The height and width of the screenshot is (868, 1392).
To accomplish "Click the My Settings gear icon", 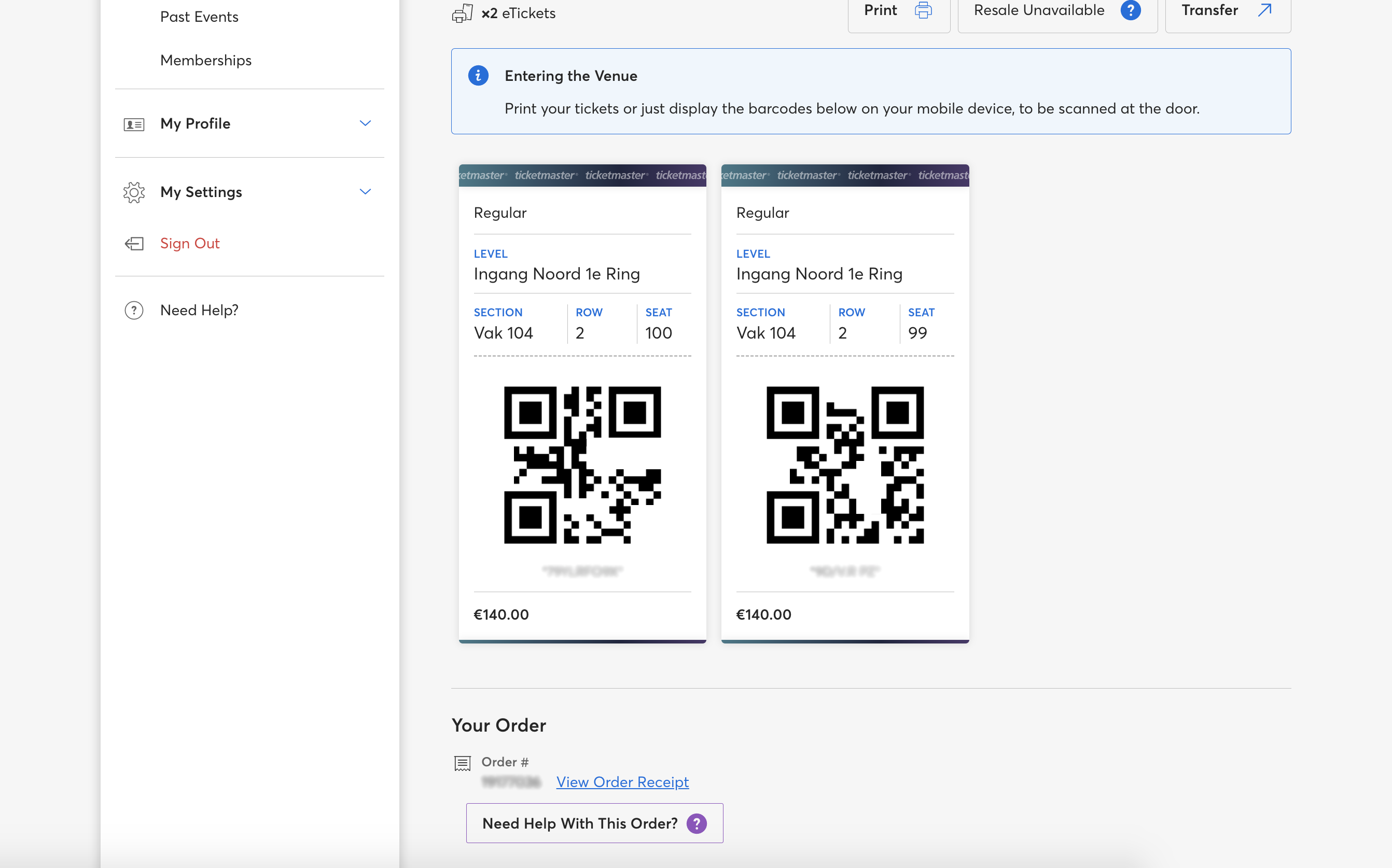I will click(x=134, y=192).
